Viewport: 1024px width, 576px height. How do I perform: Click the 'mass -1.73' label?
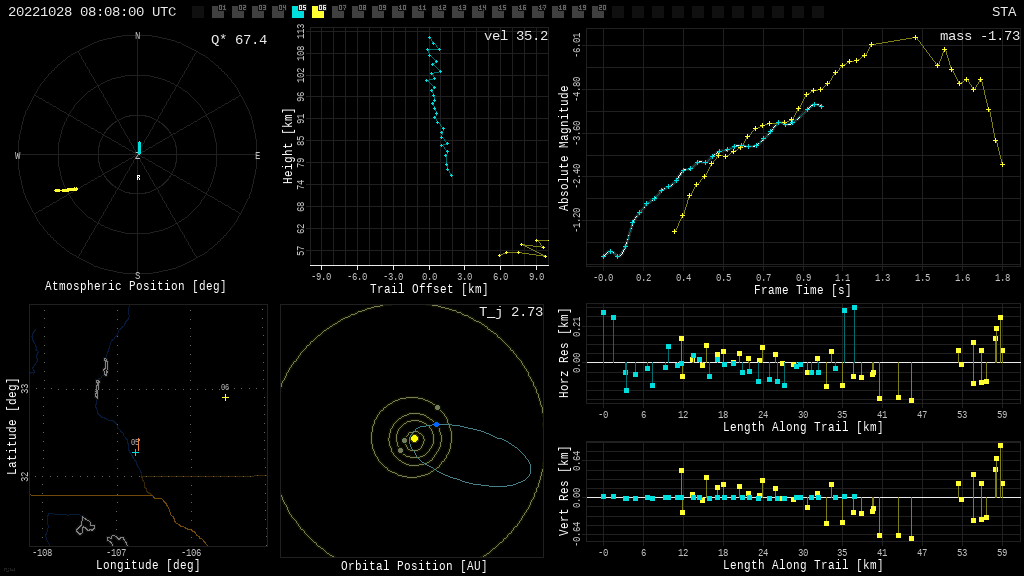pos(979,37)
